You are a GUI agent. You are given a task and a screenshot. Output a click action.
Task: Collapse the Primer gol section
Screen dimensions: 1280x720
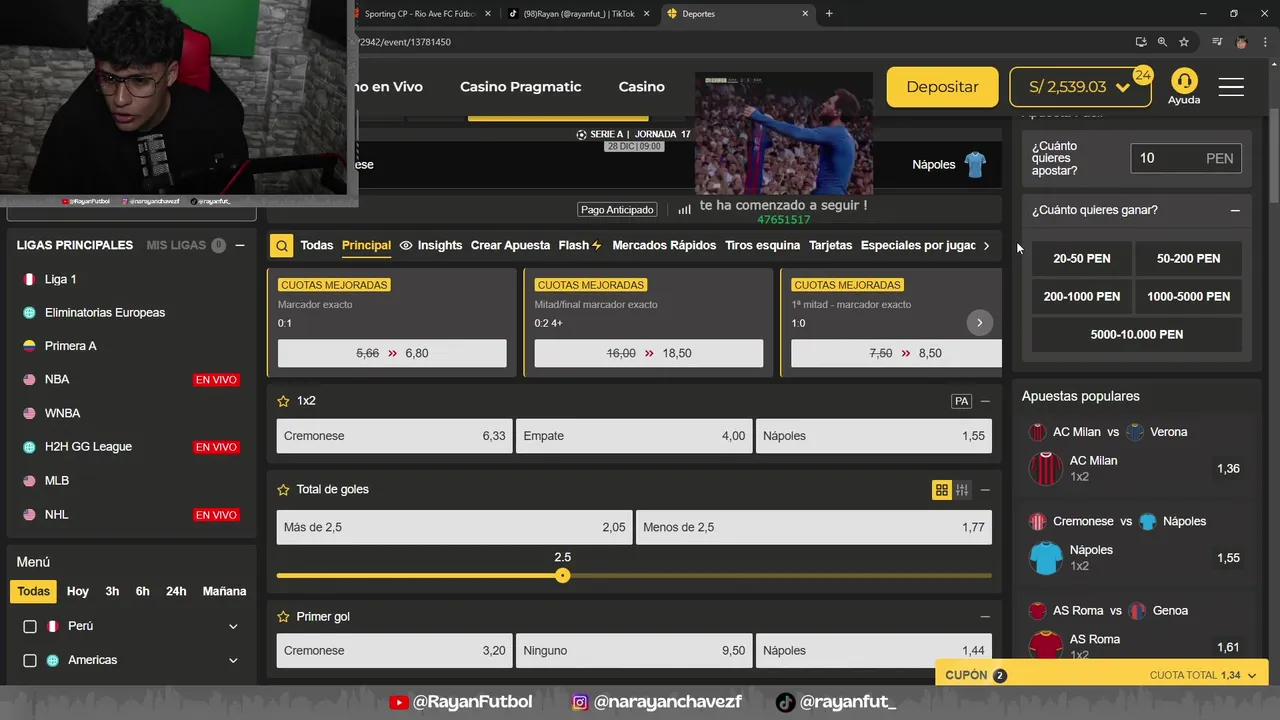click(985, 617)
